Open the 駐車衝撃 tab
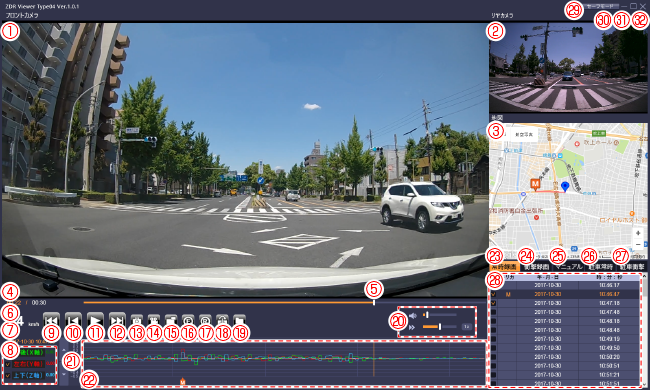The image size is (650, 390). (x=632, y=266)
